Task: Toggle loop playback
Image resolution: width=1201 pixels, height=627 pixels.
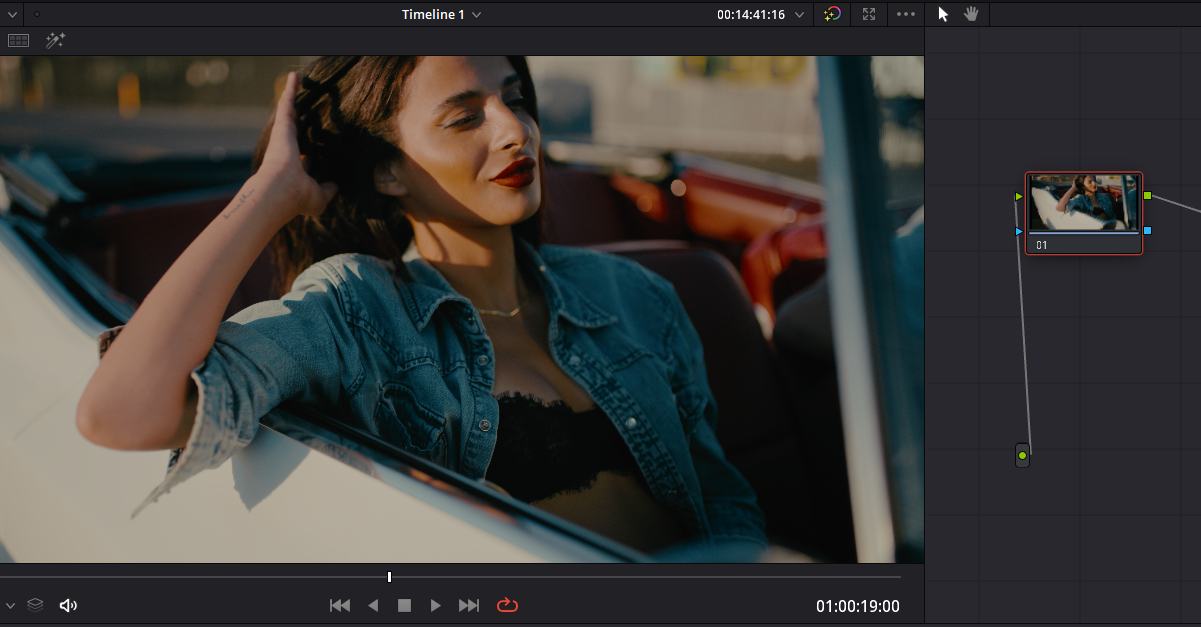Action: pos(507,605)
